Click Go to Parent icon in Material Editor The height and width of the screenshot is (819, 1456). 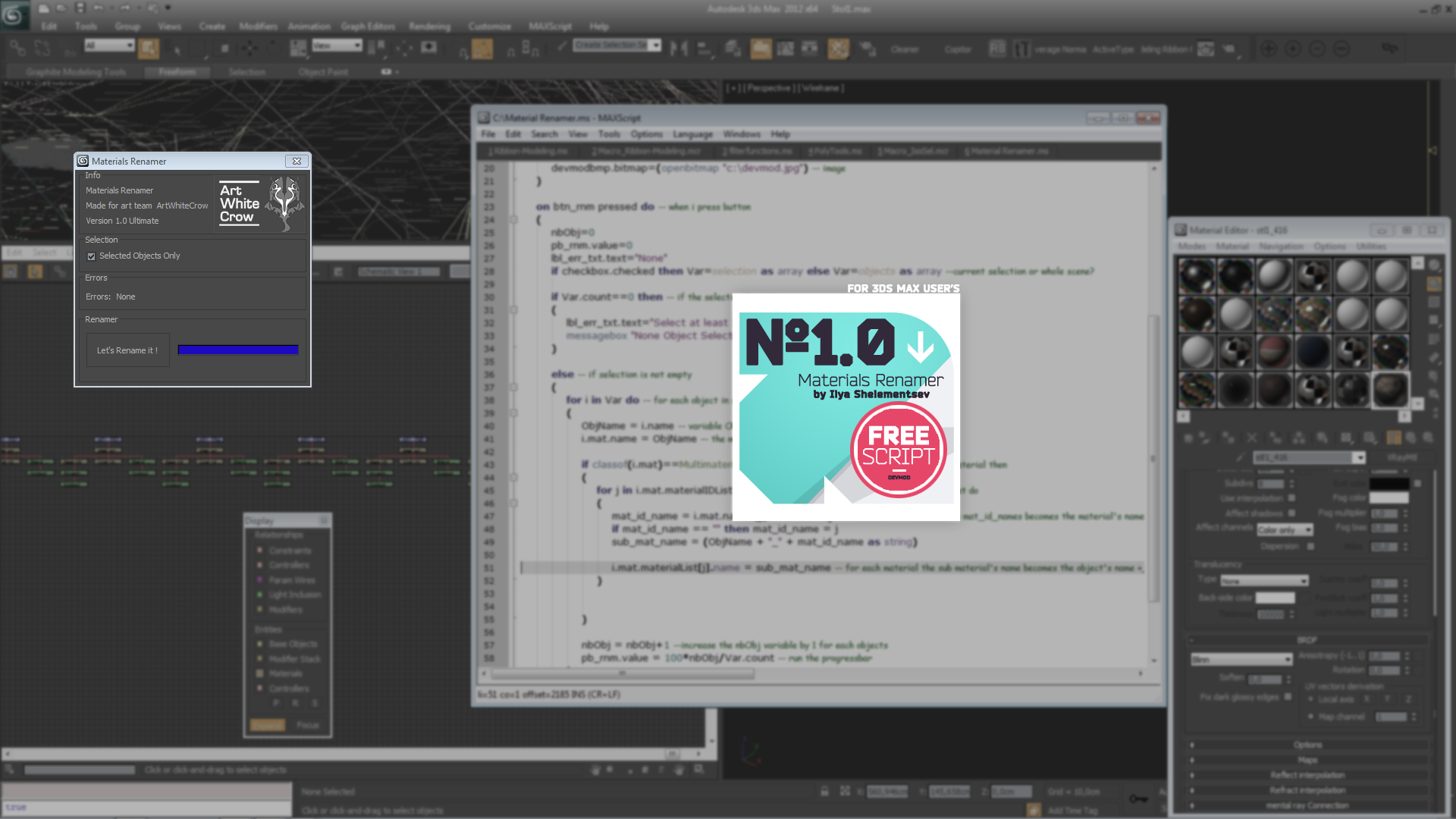pos(1410,438)
